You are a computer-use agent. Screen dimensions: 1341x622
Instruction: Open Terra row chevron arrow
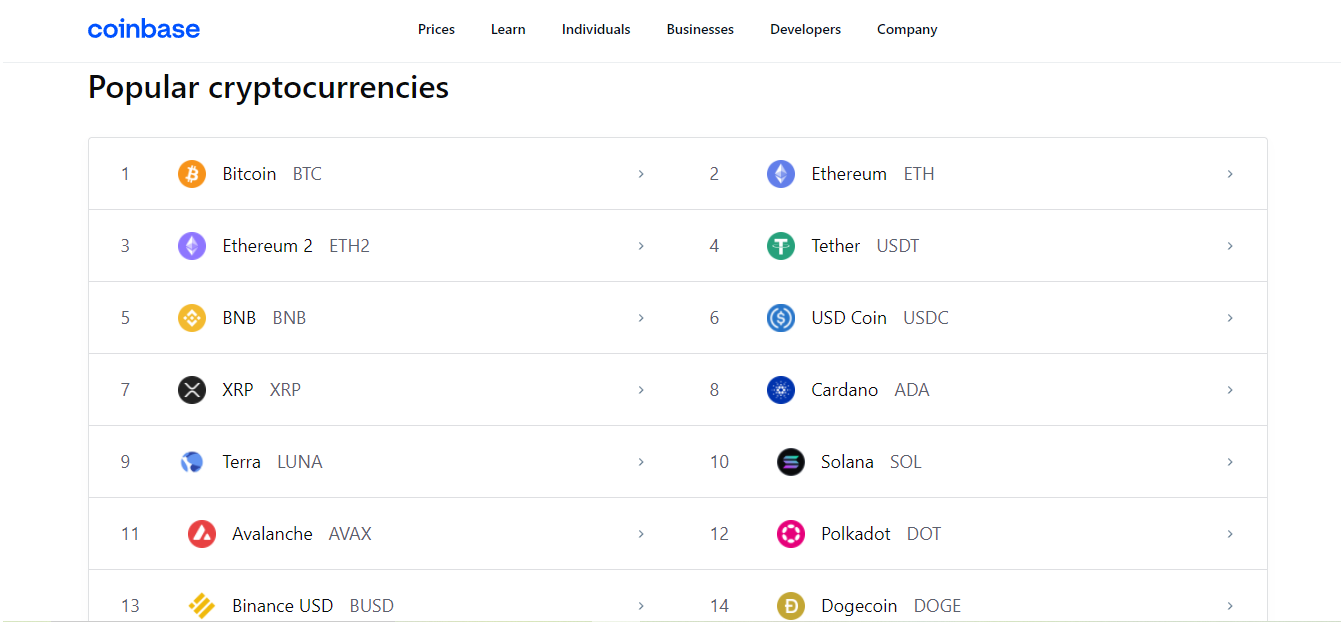(x=641, y=462)
